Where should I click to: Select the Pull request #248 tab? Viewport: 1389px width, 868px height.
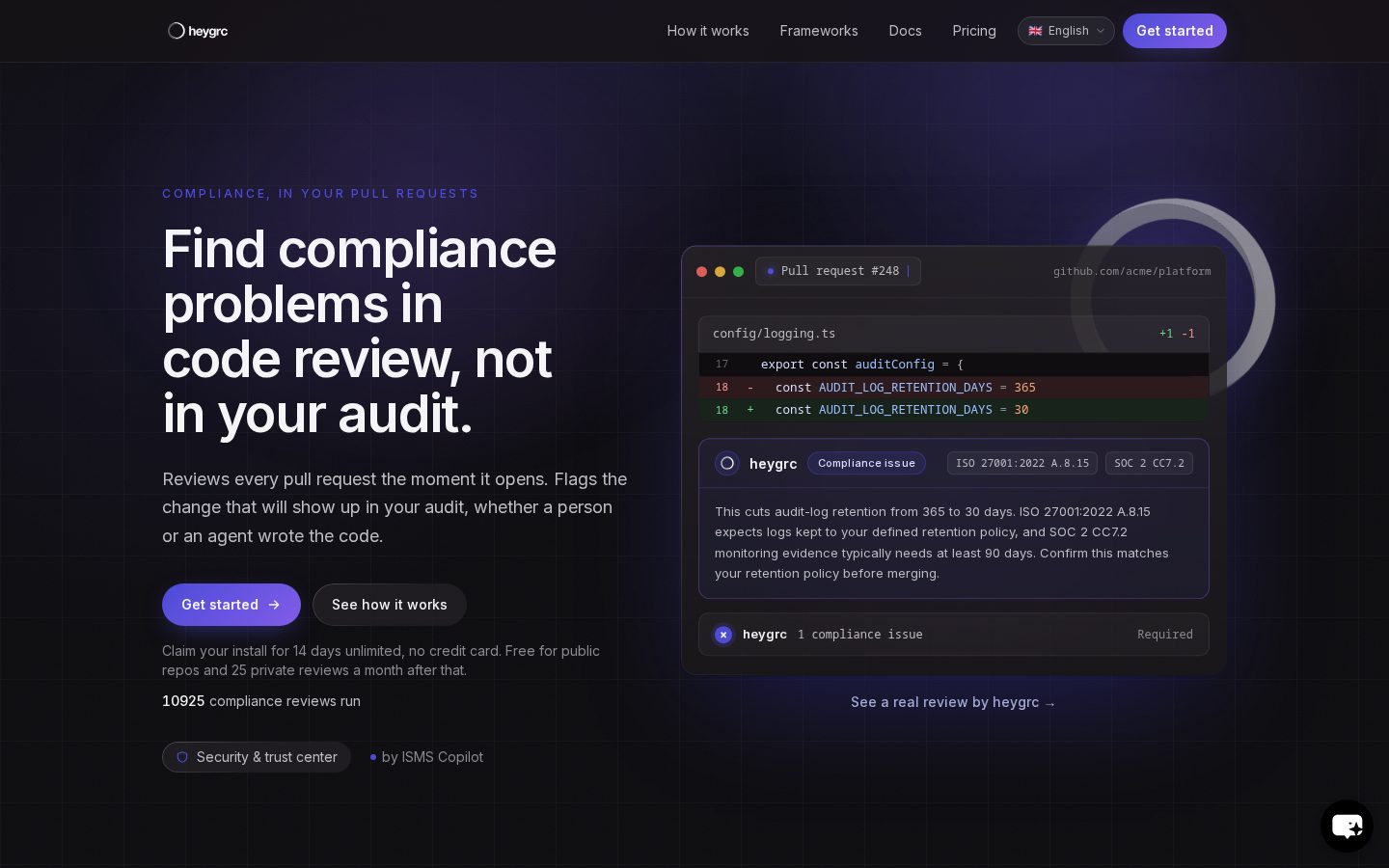pos(838,271)
